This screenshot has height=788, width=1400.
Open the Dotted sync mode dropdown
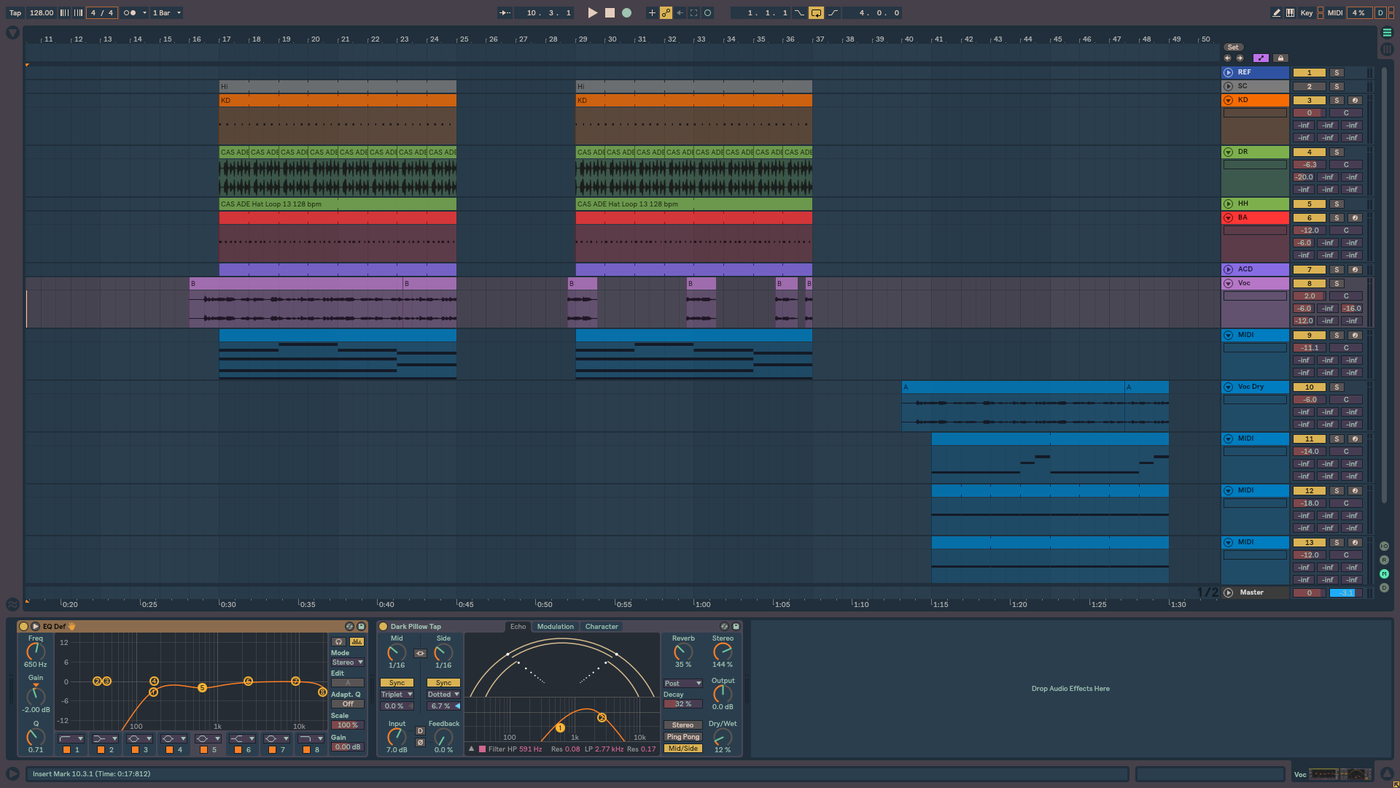(x=443, y=694)
